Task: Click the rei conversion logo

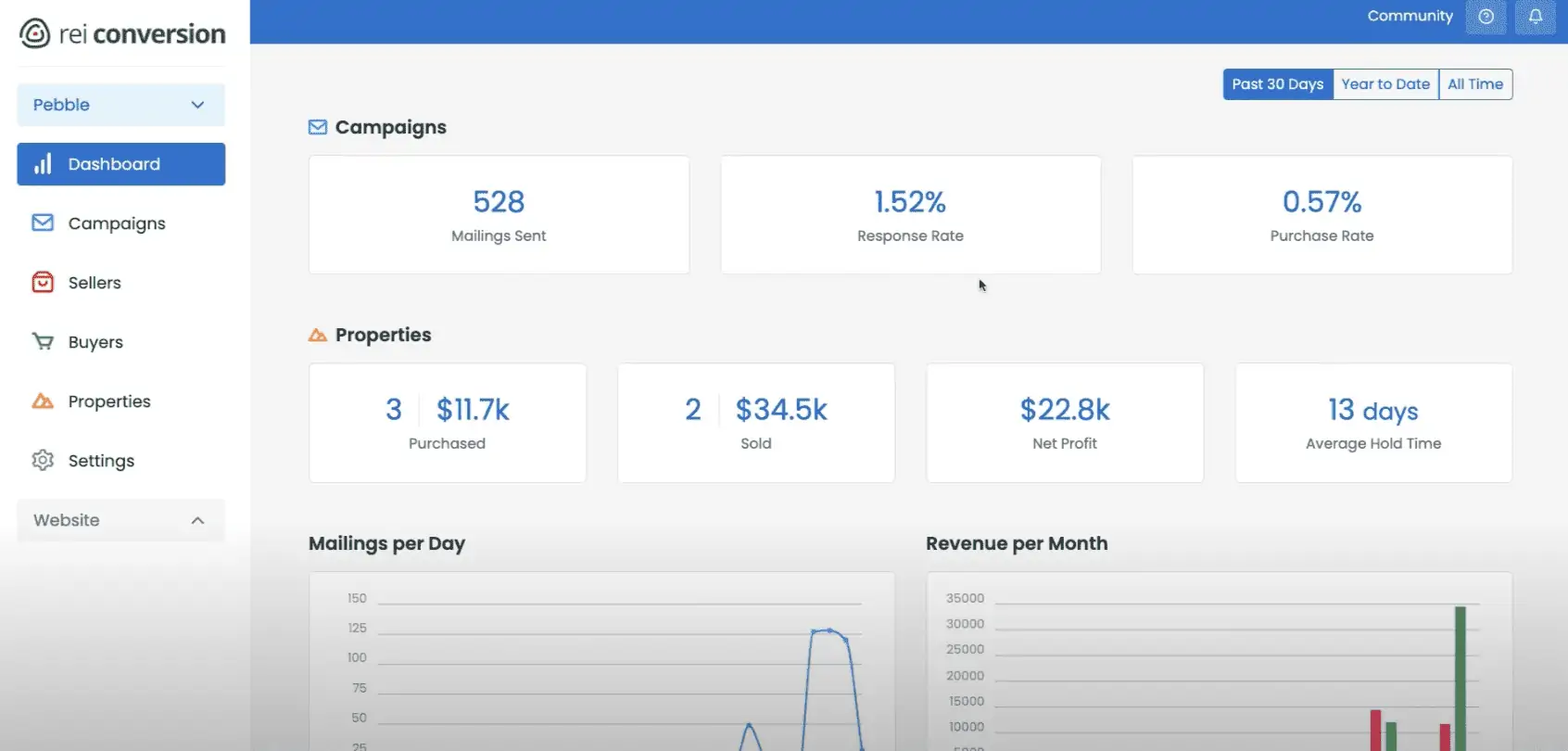Action: pos(122,34)
